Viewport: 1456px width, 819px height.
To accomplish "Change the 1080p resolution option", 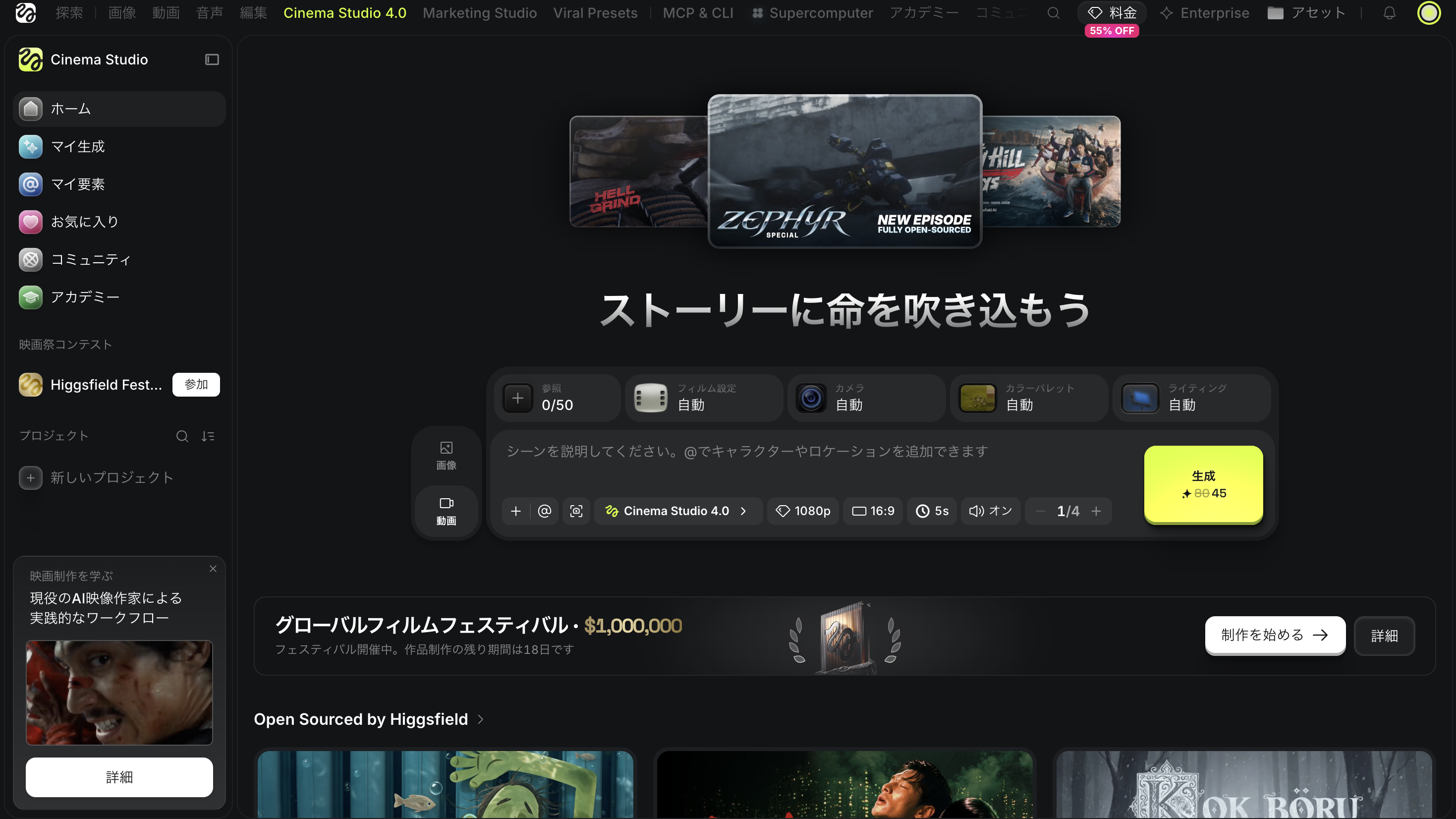I will [x=803, y=511].
